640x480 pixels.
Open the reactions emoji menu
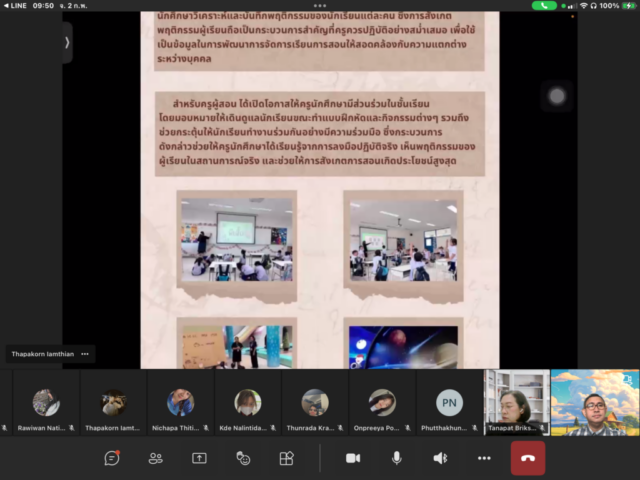coord(243,458)
